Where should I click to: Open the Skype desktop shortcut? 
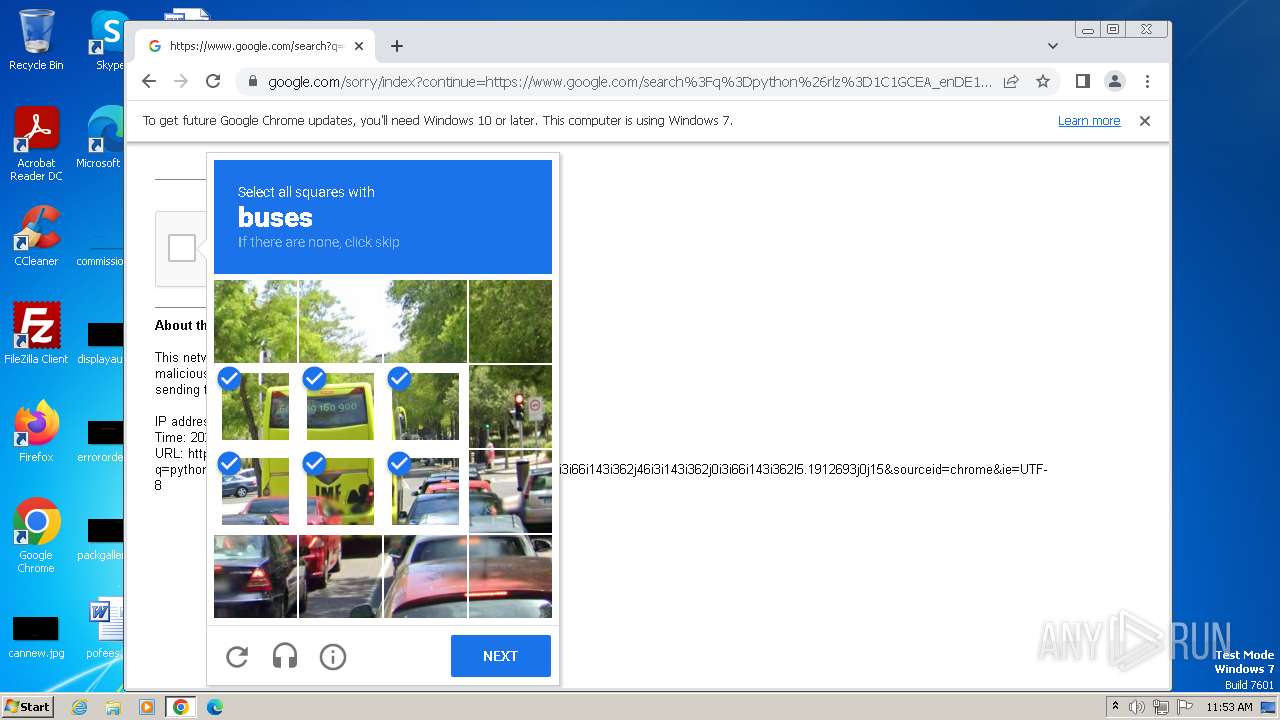[x=108, y=40]
